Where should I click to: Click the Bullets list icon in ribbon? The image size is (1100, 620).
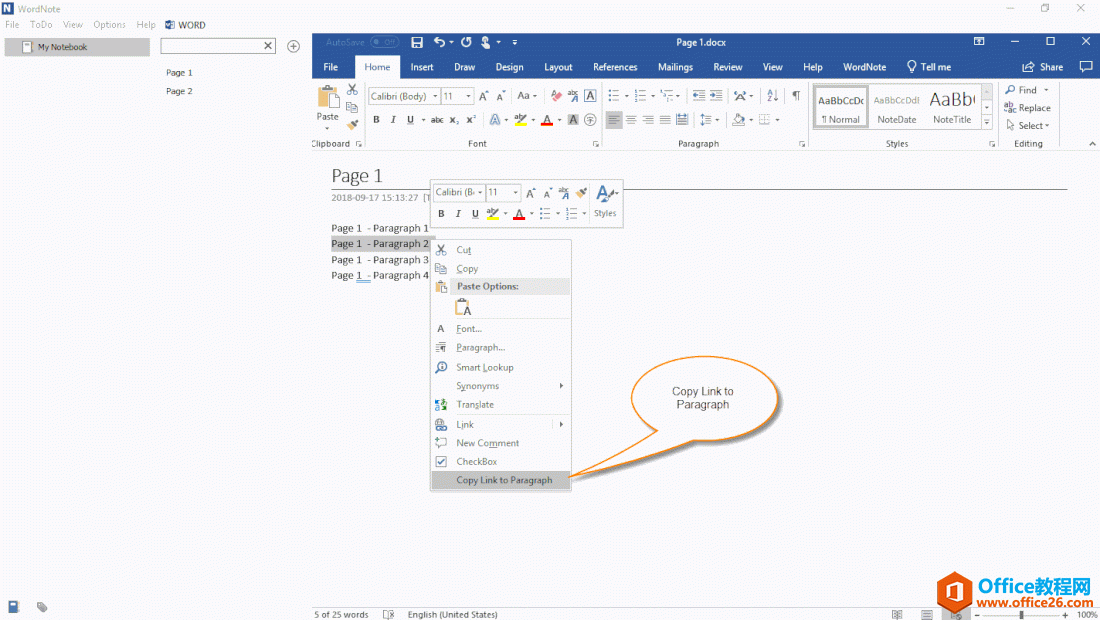(x=614, y=96)
